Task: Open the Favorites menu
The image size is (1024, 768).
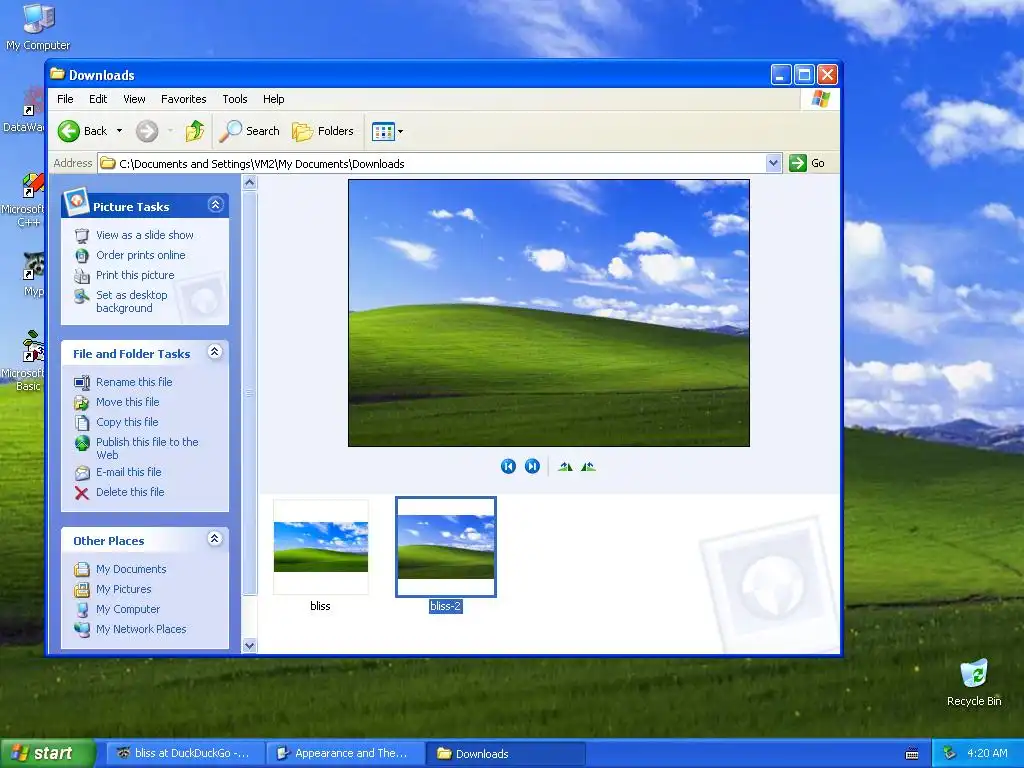Action: pos(184,99)
